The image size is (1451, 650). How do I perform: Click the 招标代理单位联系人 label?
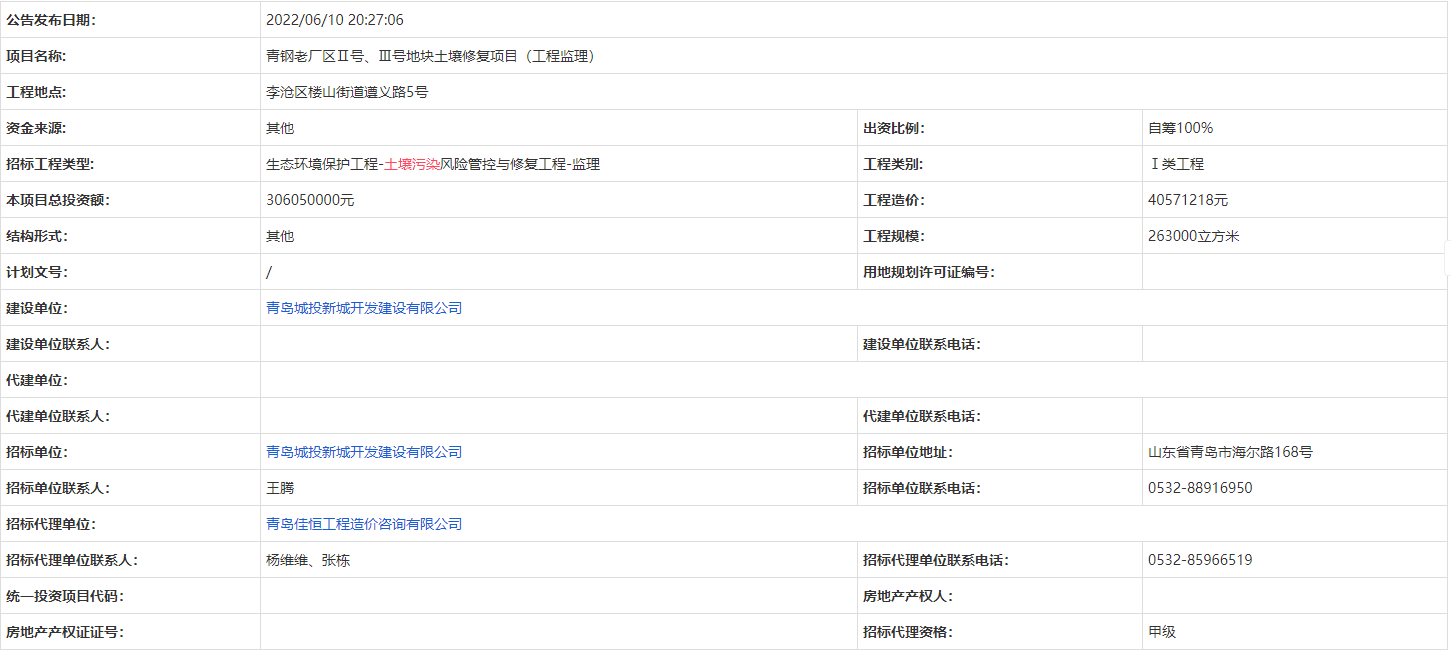(72, 560)
